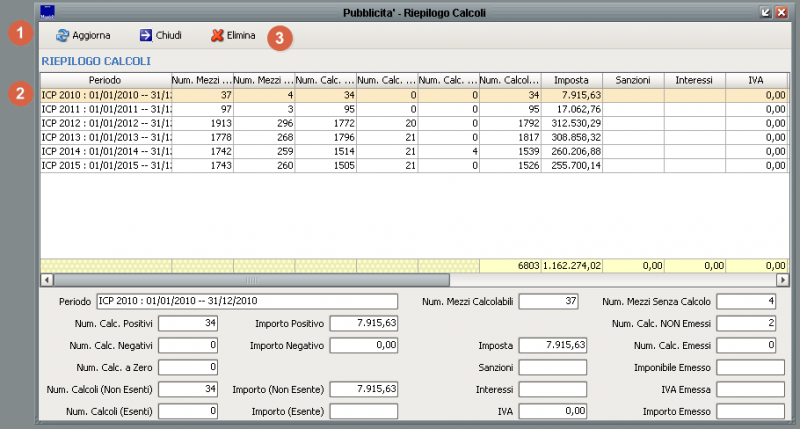Click the restore window icon in title bar
Image resolution: width=800 pixels, height=429 pixels.
(x=765, y=12)
